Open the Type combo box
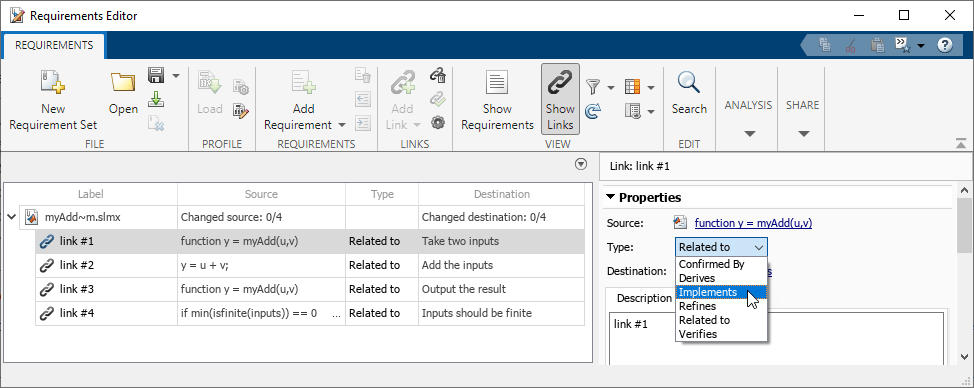Image resolution: width=974 pixels, height=388 pixels. point(721,247)
